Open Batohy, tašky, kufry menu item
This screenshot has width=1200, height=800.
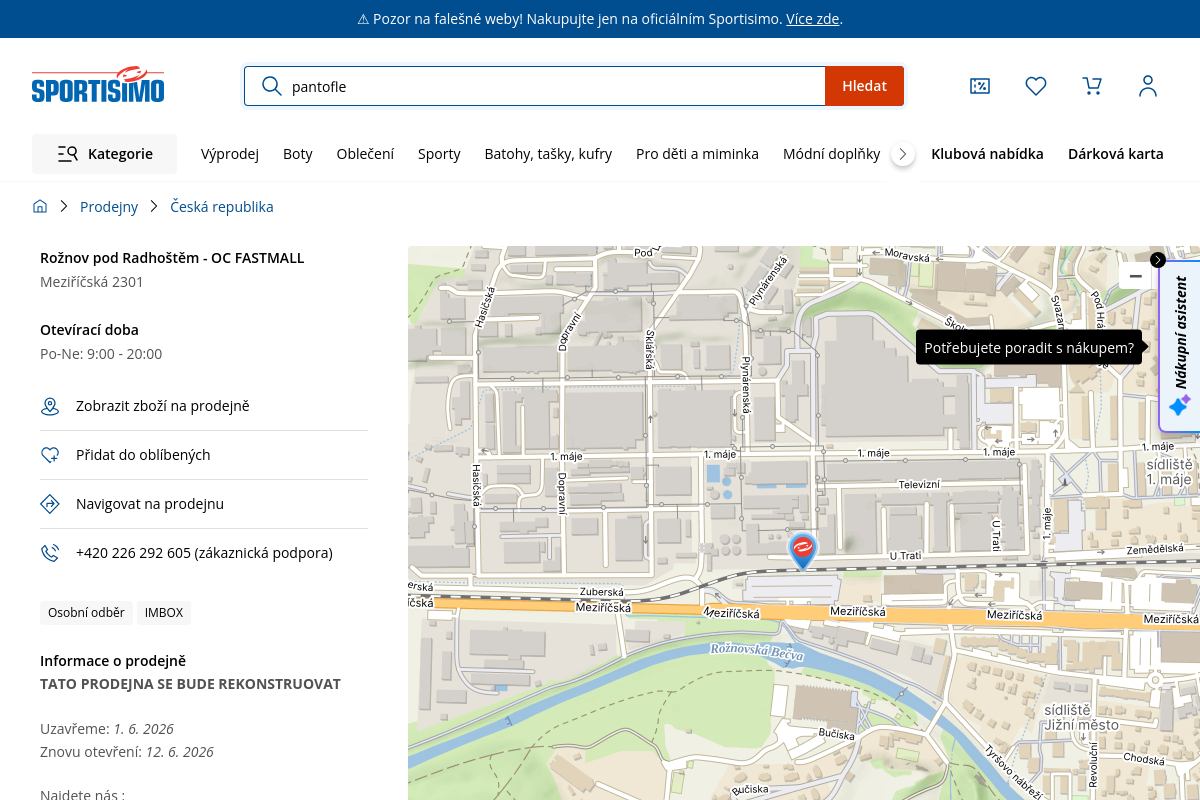point(548,154)
